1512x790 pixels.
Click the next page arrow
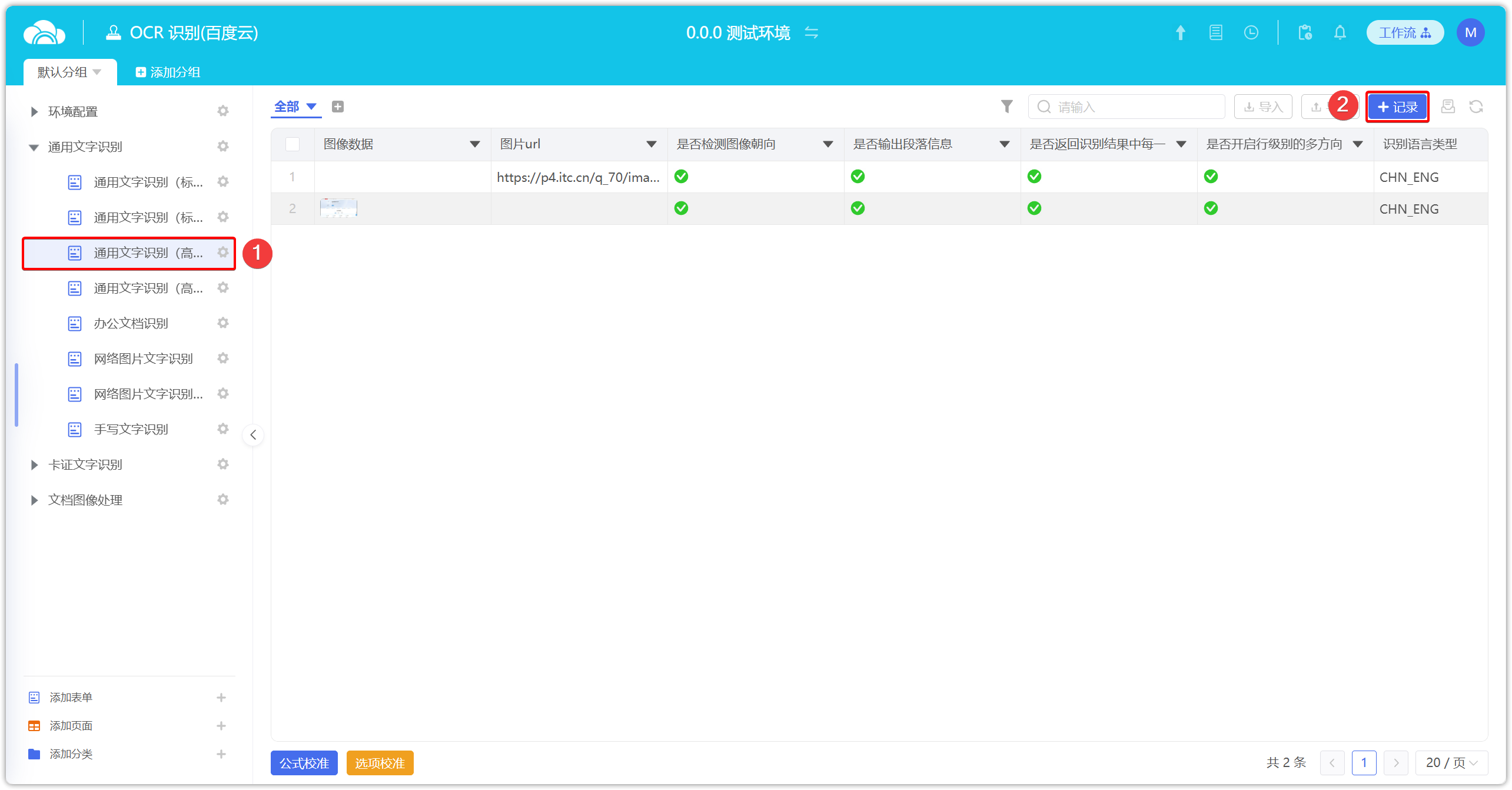pyautogui.click(x=1395, y=763)
